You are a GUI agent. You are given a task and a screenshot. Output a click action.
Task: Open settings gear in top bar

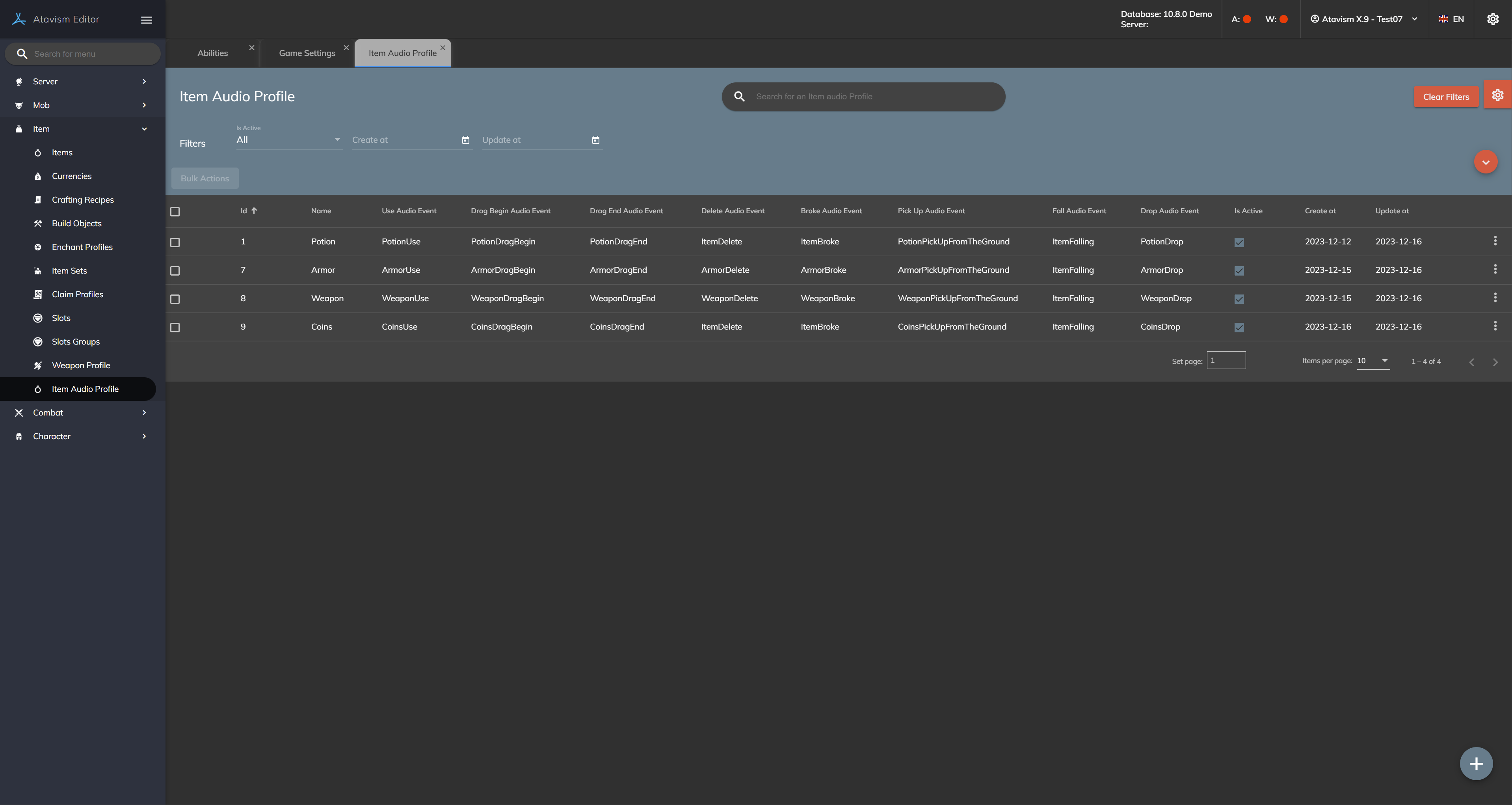pyautogui.click(x=1493, y=19)
